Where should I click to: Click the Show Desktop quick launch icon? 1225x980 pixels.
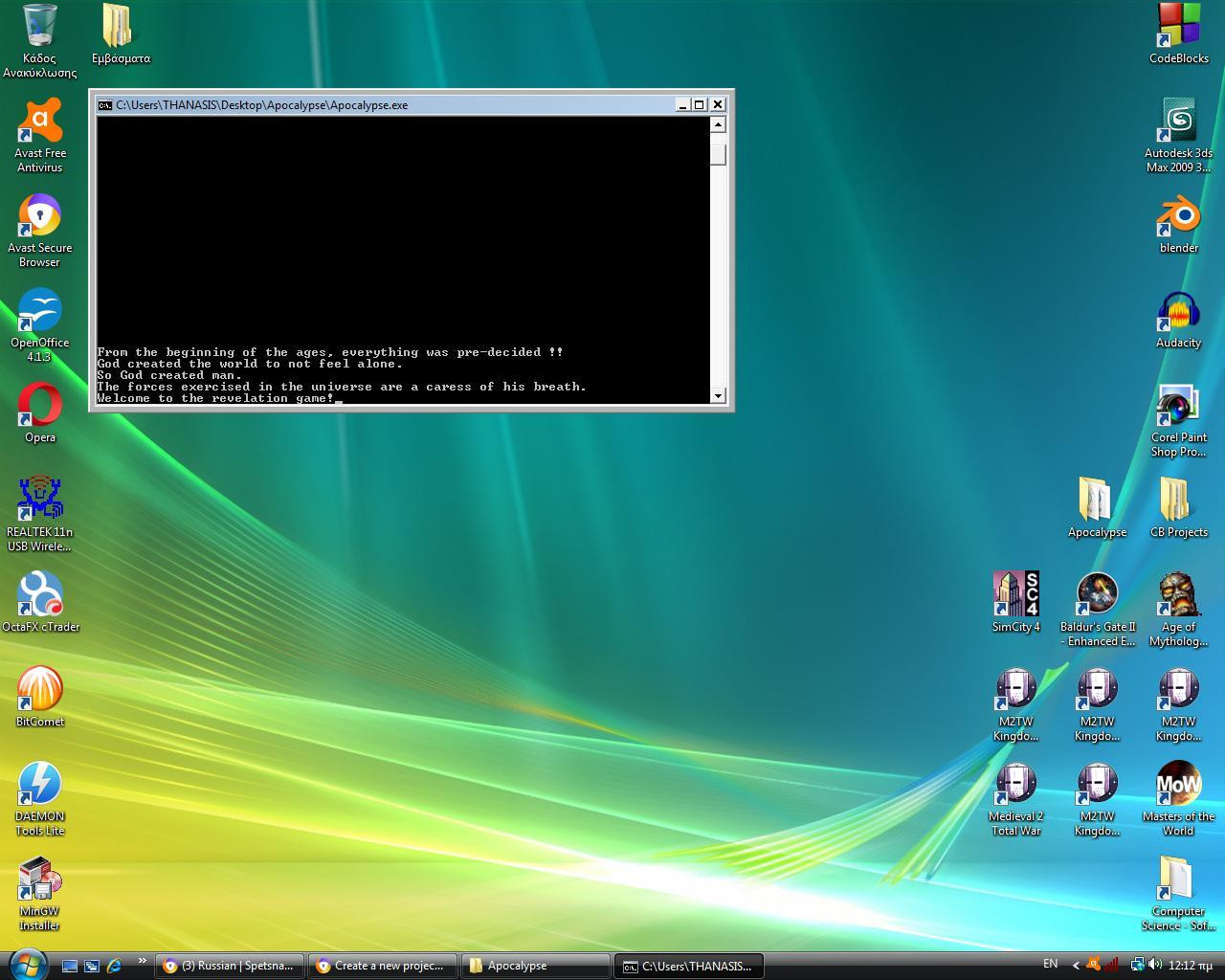point(69,966)
